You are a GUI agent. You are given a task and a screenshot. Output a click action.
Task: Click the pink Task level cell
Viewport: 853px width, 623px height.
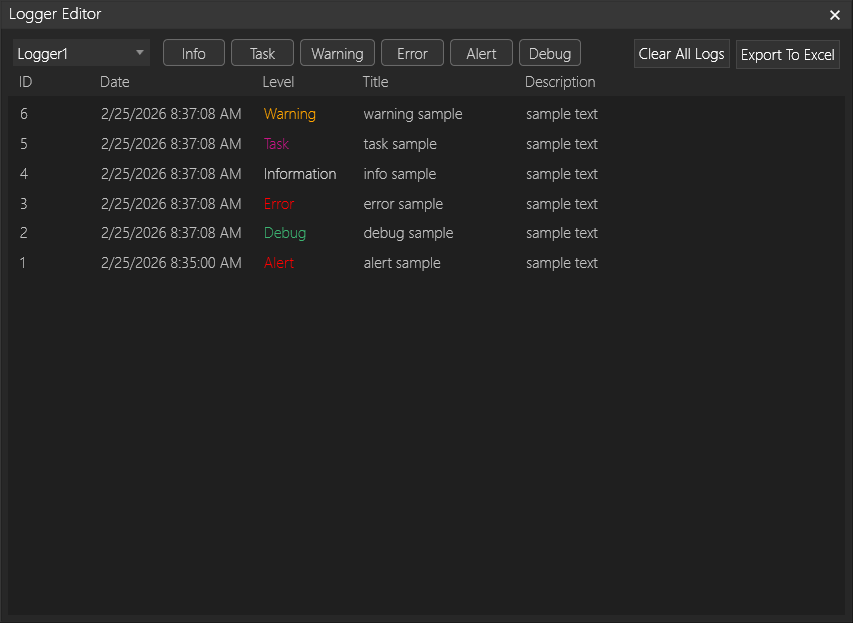click(x=276, y=144)
